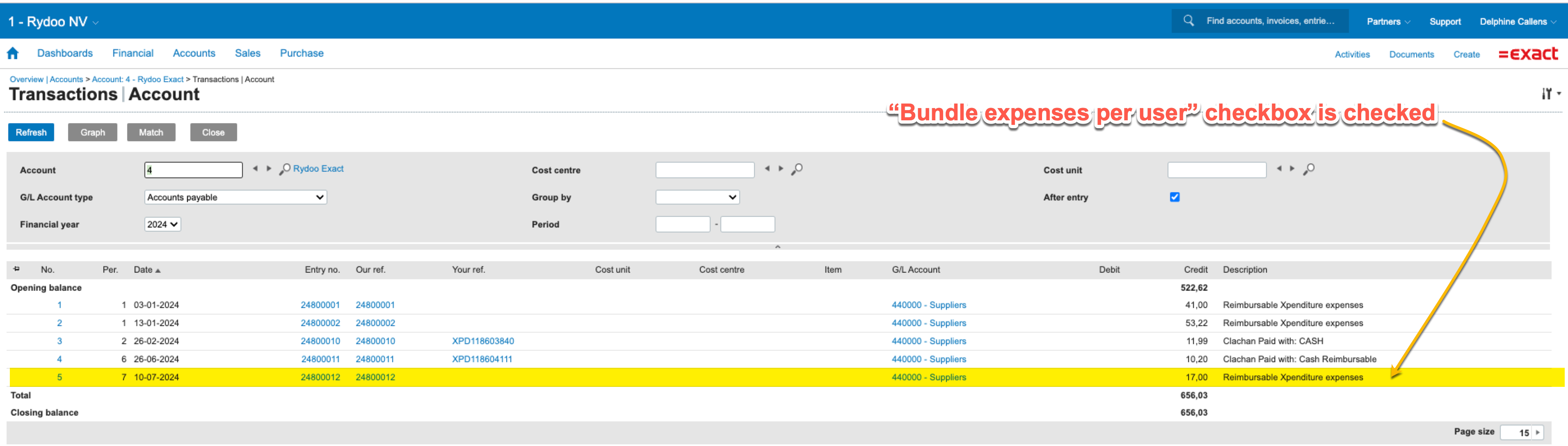Click Cost centre lookup magnifier
Viewport: 1568px width, 446px height.
(796, 169)
